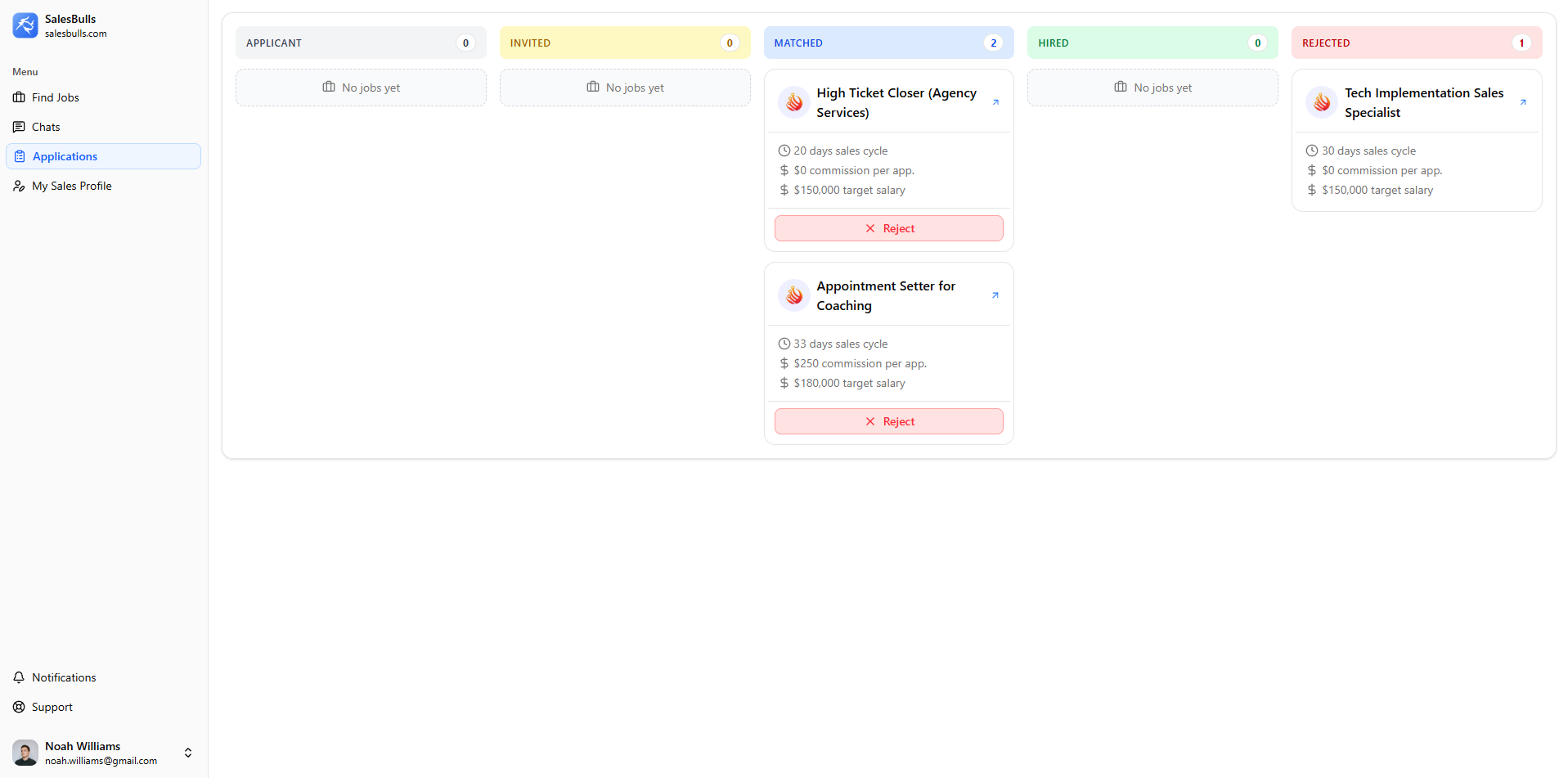The height and width of the screenshot is (778, 1568).
Task: Click Noah Williams's profile avatar
Action: click(x=25, y=753)
